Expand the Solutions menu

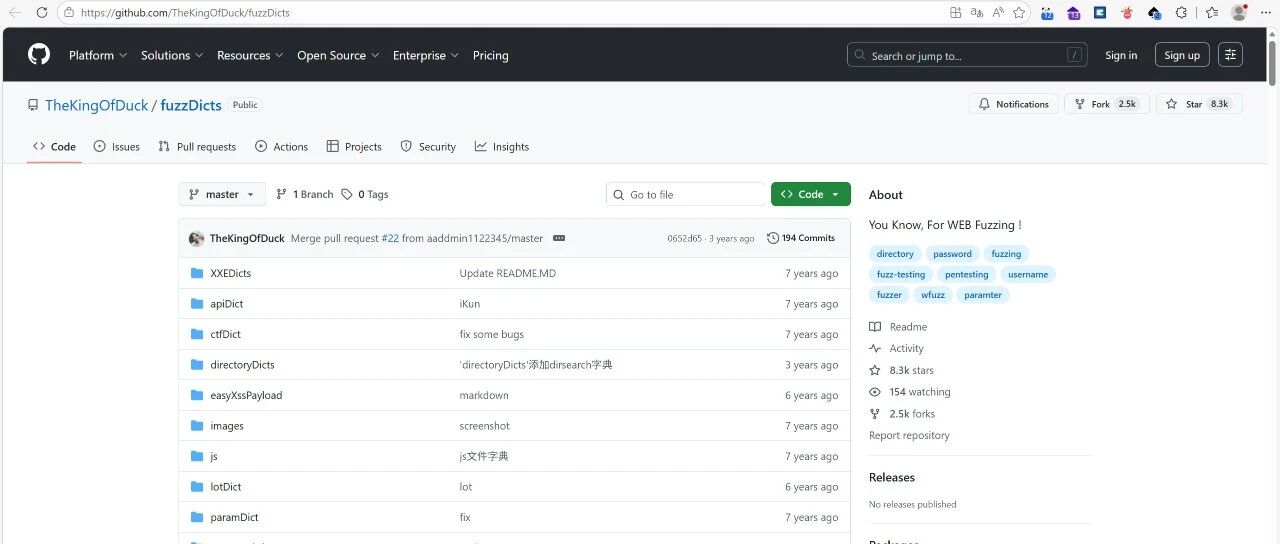point(172,55)
